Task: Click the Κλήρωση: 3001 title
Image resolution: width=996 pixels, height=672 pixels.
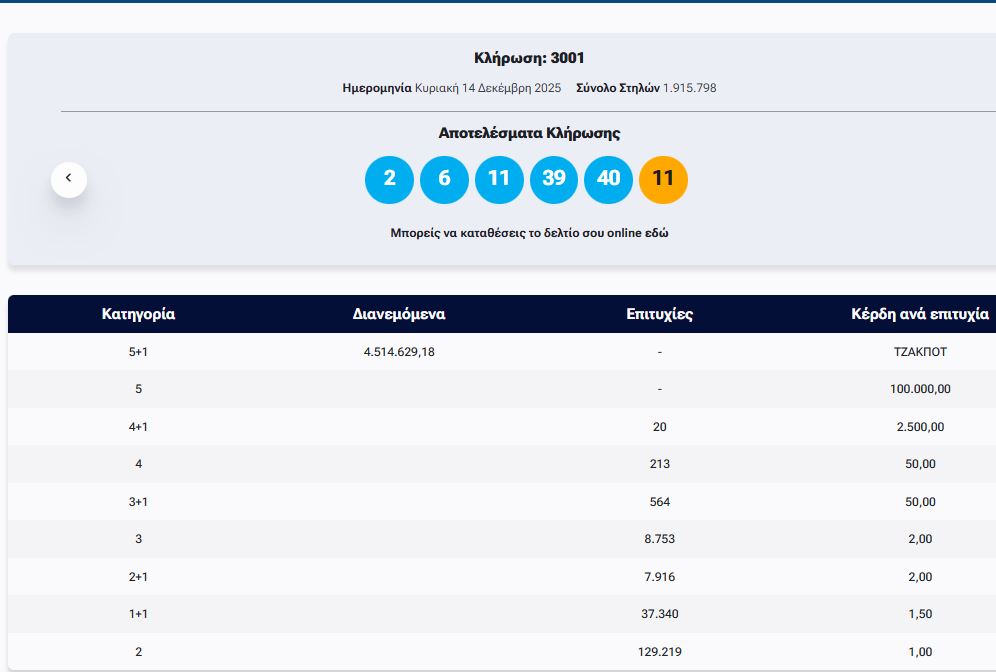Action: (x=529, y=58)
